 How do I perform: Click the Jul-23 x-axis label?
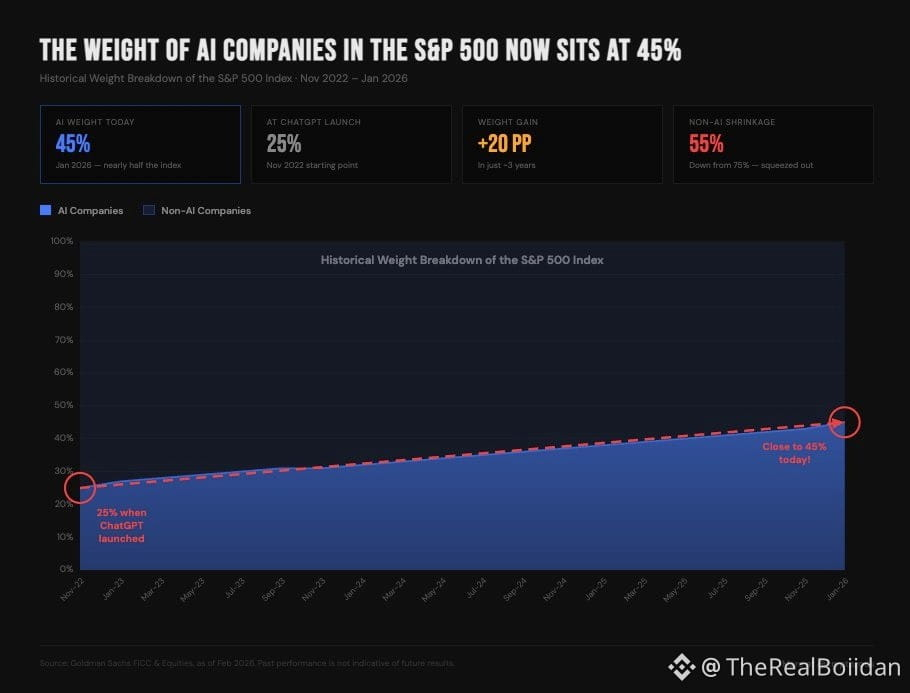tap(233, 590)
